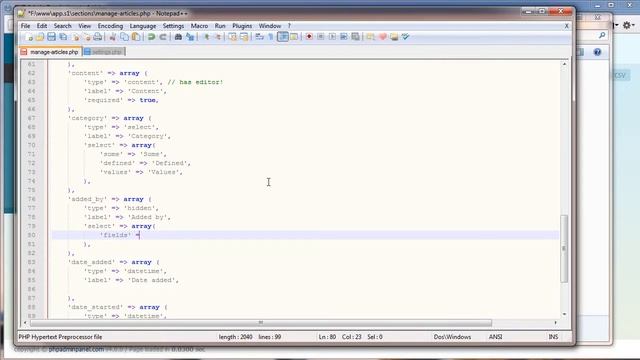This screenshot has width=640, height=360.
Task: Toggle show all characters icon
Action: click(271, 37)
